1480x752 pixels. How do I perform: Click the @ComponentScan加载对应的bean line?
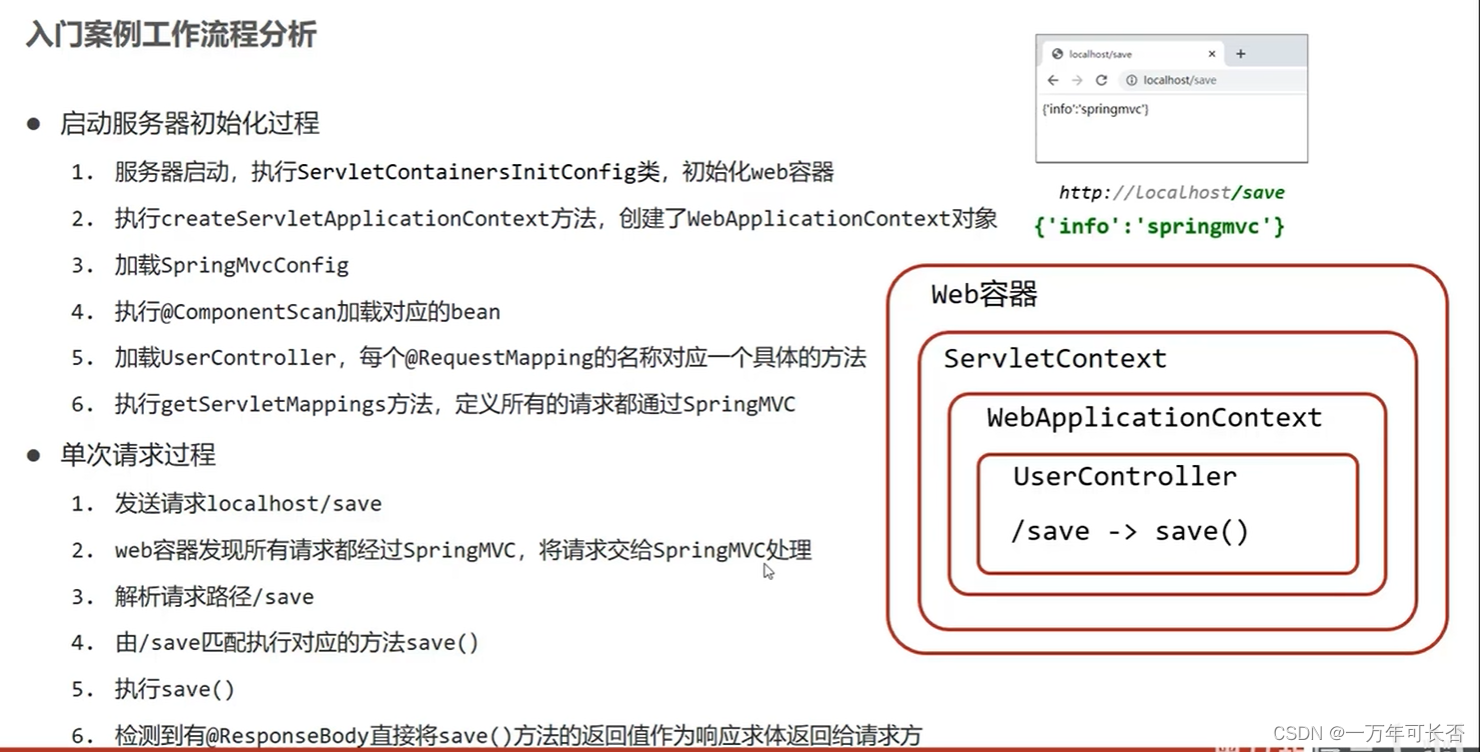(307, 312)
